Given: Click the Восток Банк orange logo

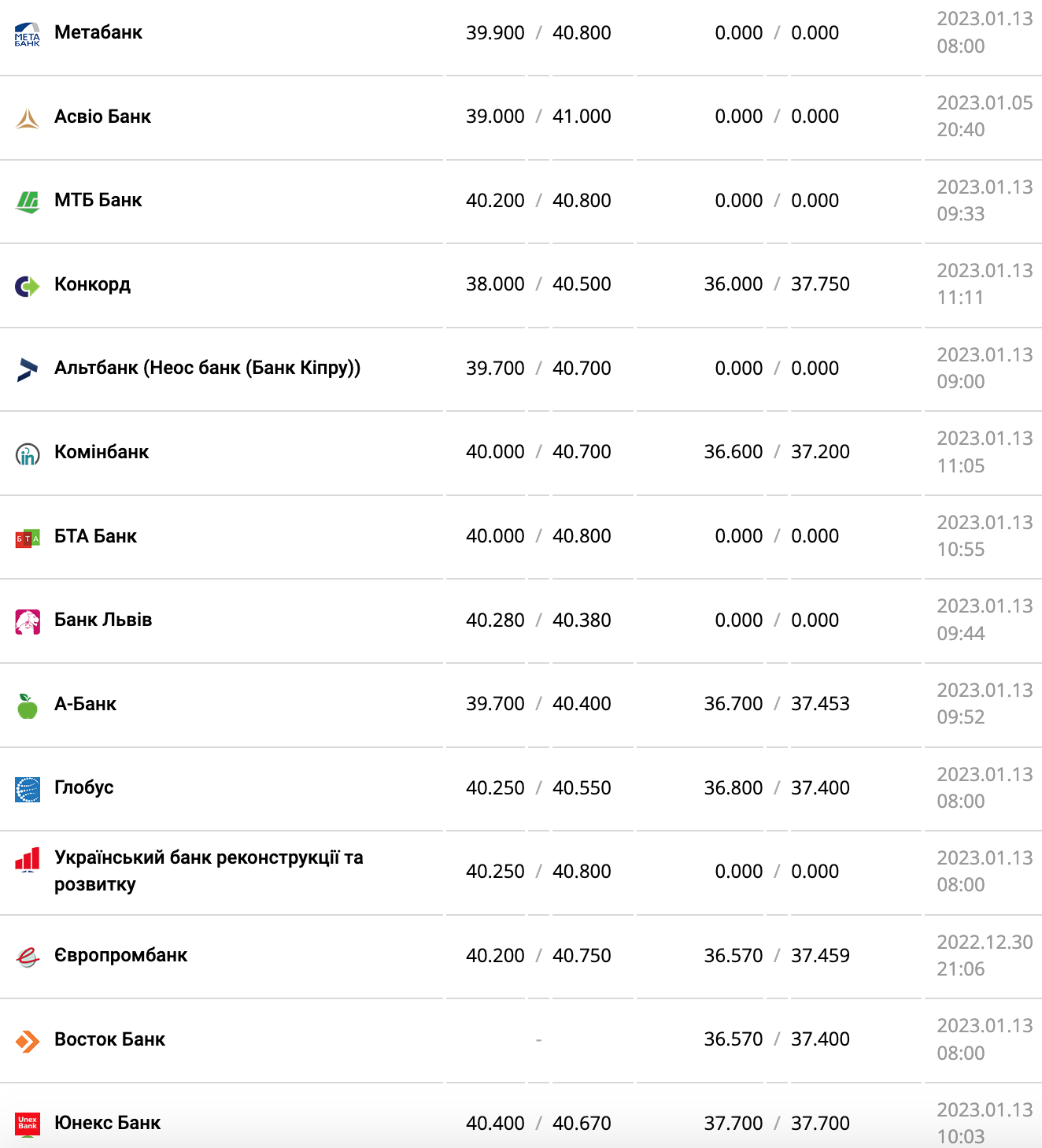Looking at the screenshot, I should click(x=28, y=1041).
